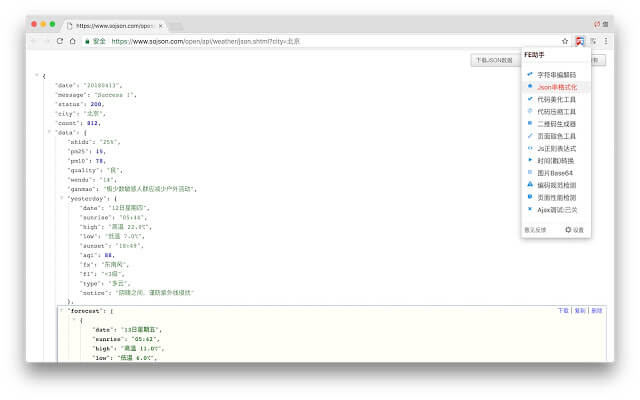Click the "quality": "良" line

95,170
